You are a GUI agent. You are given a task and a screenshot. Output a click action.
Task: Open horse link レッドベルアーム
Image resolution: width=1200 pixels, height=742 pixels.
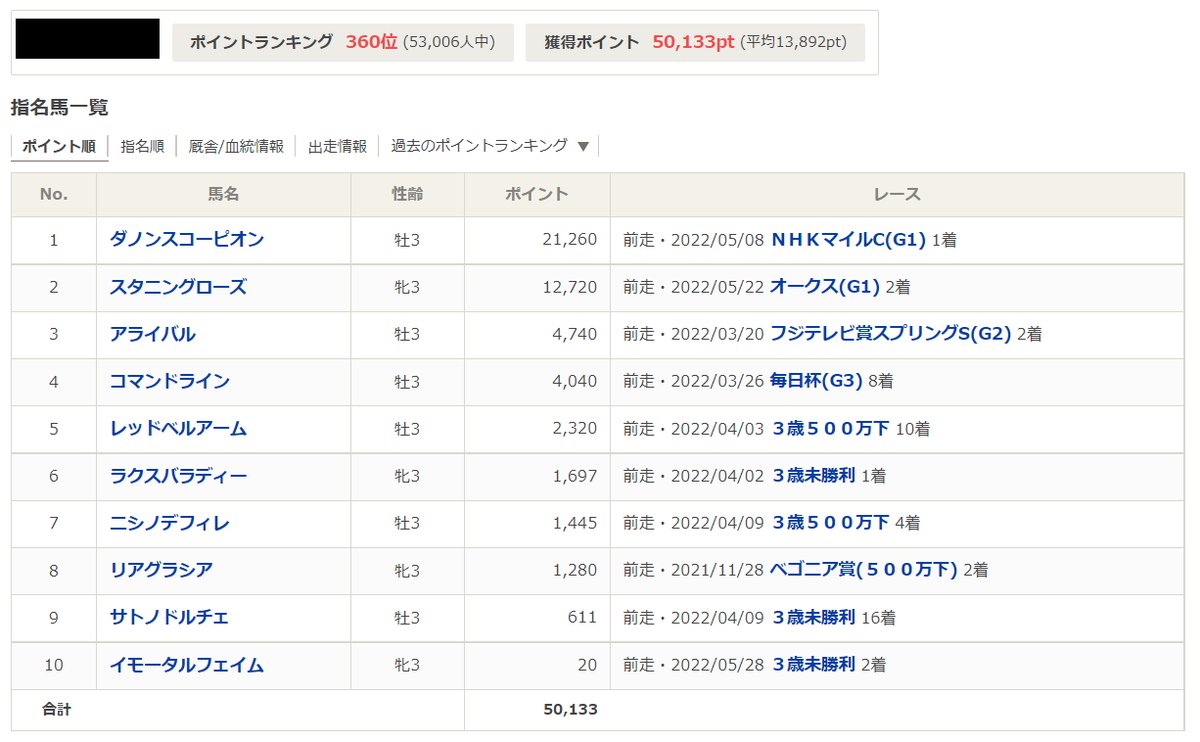(177, 428)
